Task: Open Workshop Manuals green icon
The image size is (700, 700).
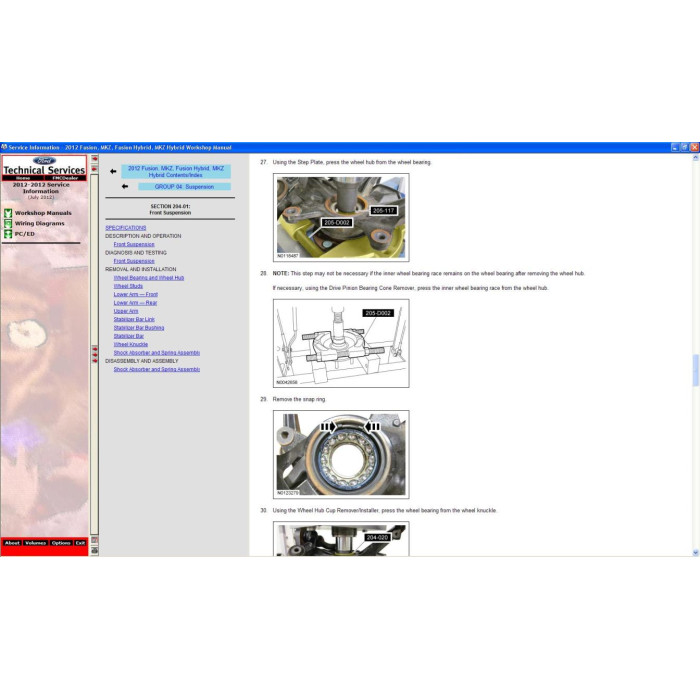Action: pos(8,213)
